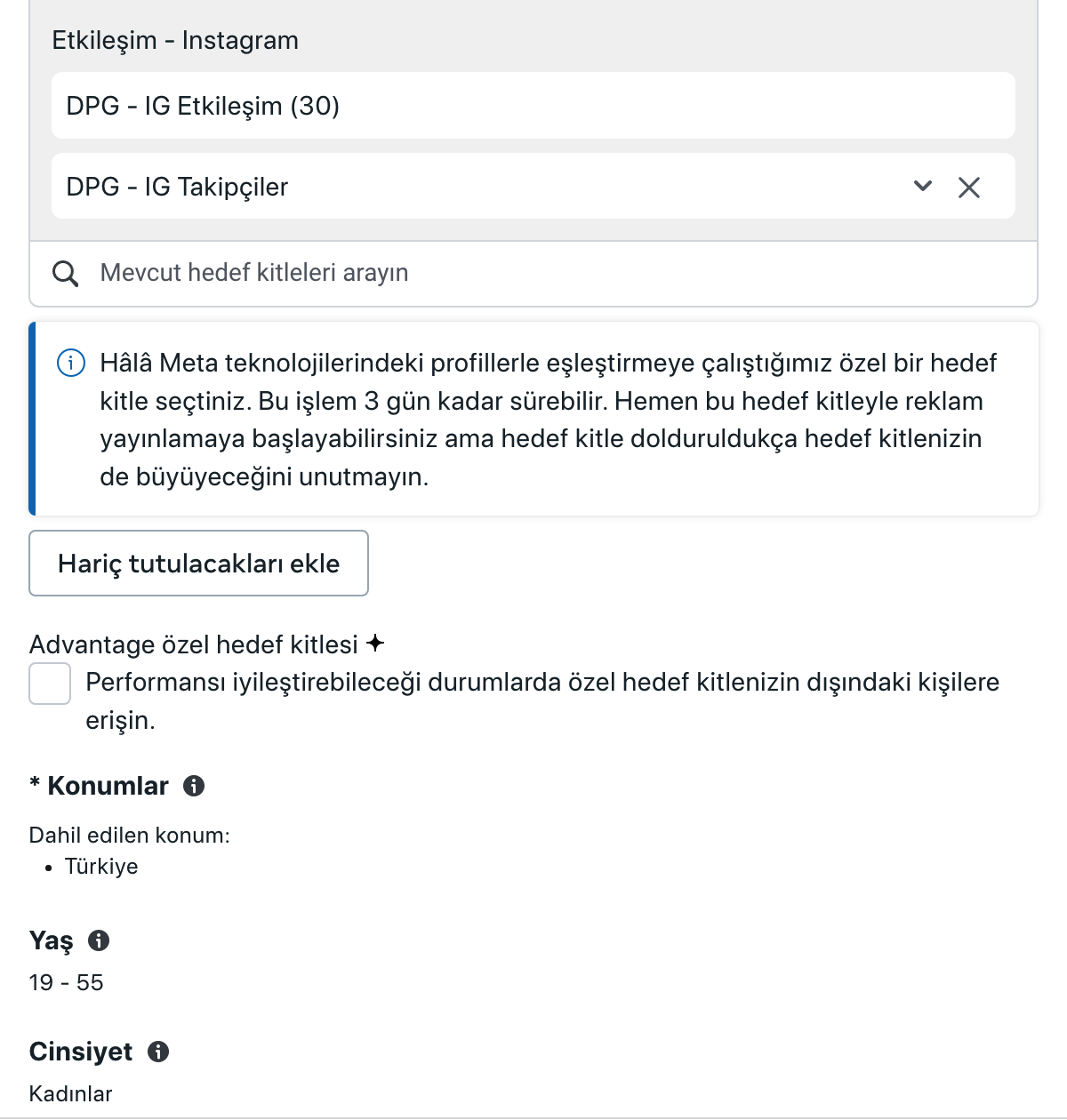Click the search magnifier icon
This screenshot has height=1120, width=1067.
tap(65, 273)
